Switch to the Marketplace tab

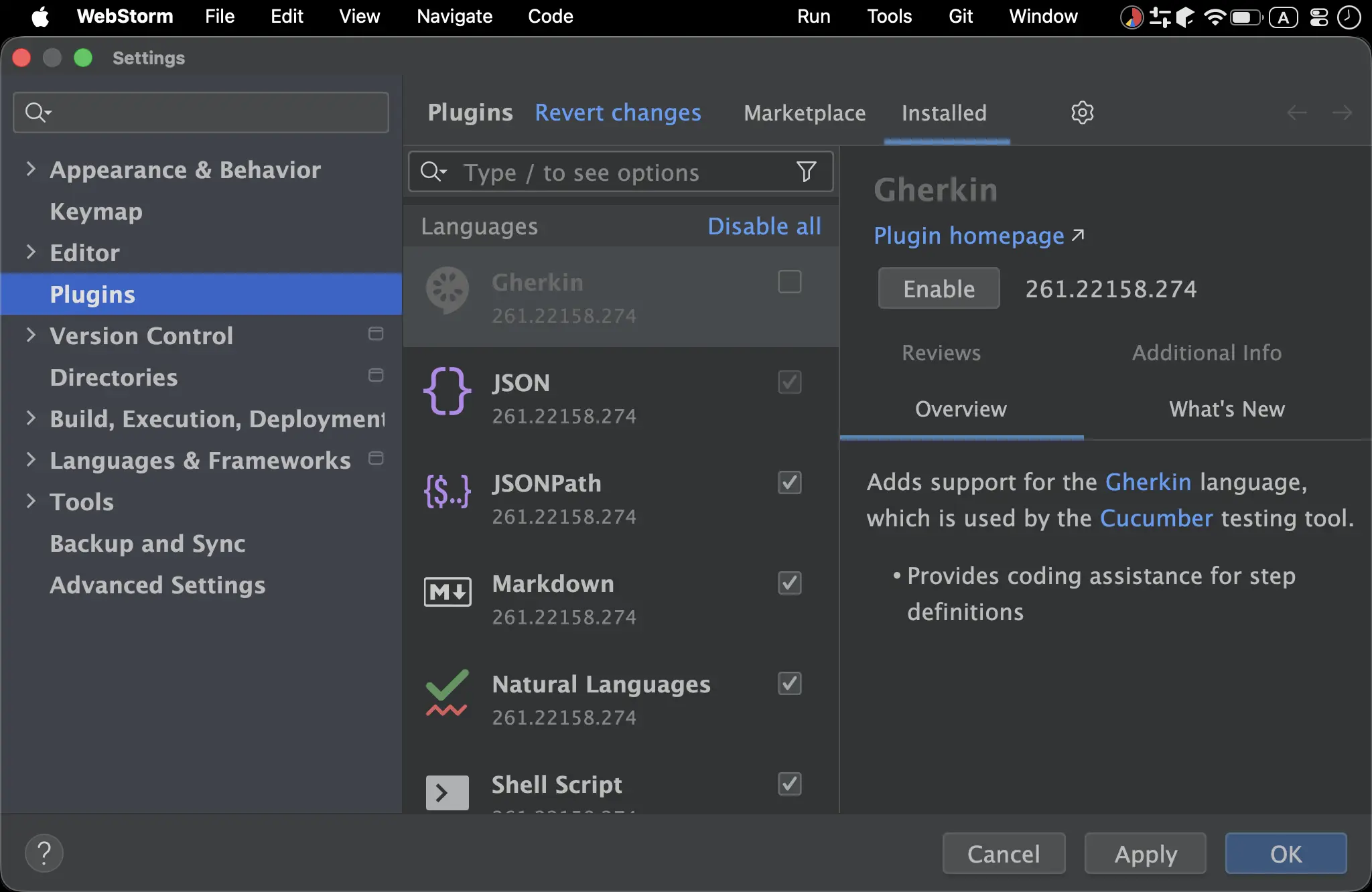[805, 113]
